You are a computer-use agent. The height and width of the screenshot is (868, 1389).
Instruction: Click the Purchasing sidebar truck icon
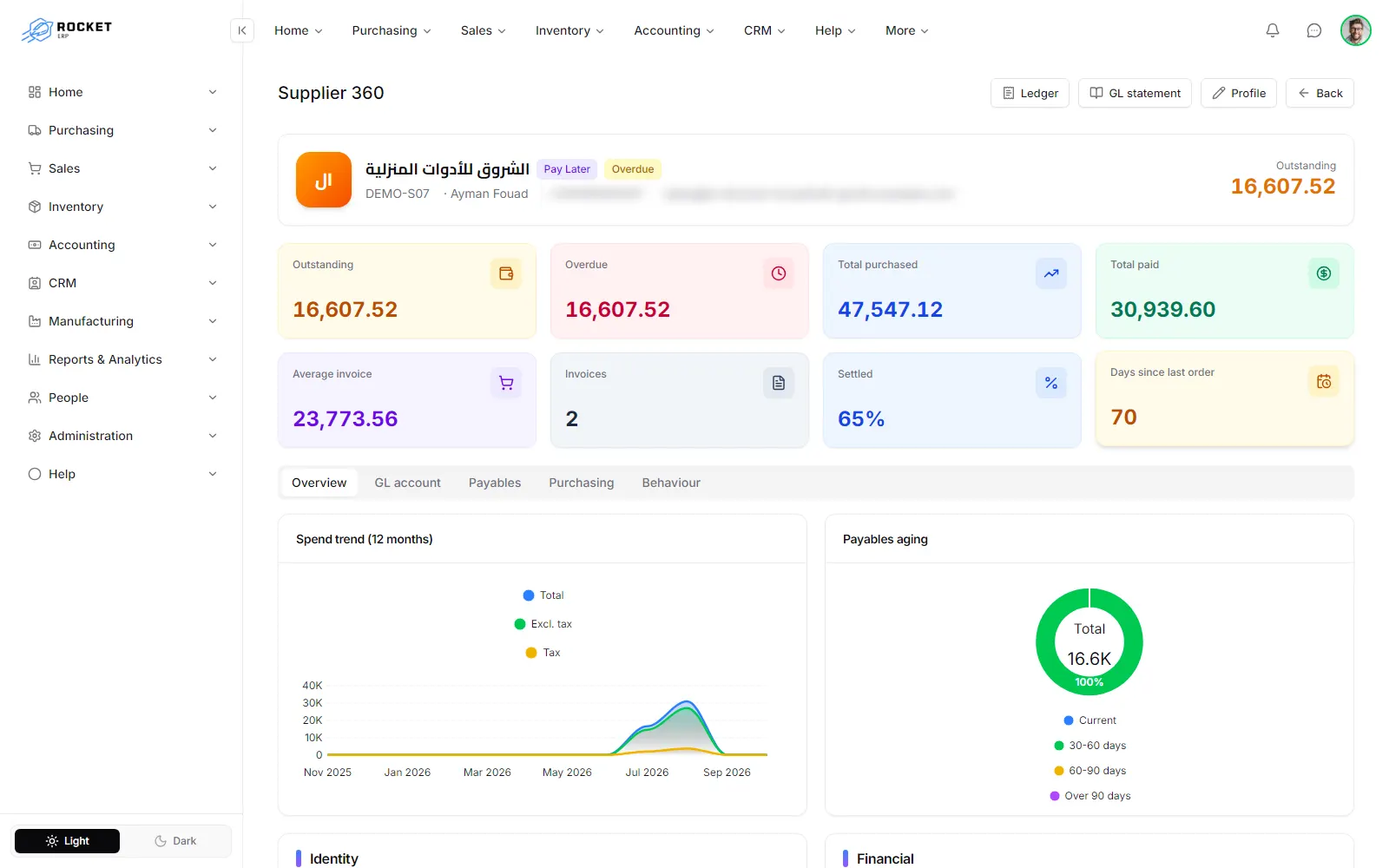35,130
